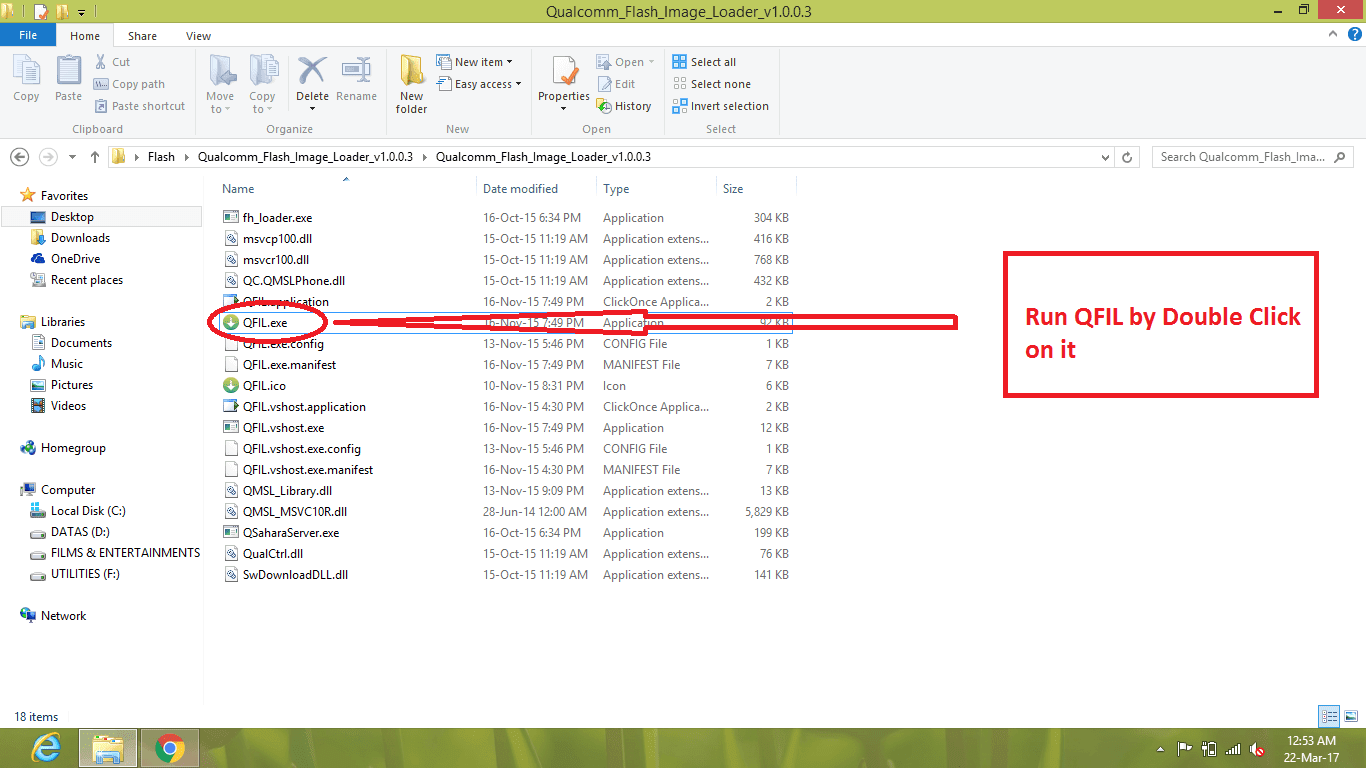
Task: Open Downloads in the navigation pane
Action: click(x=80, y=238)
